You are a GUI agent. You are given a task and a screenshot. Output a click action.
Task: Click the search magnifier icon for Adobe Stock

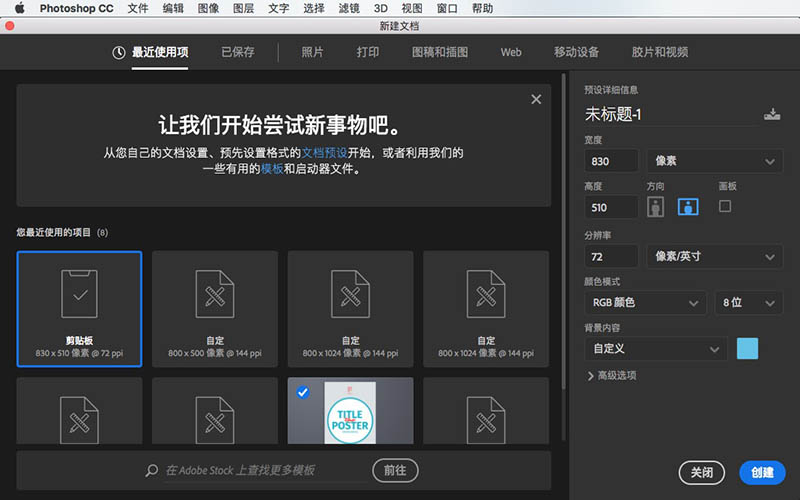pyautogui.click(x=152, y=470)
